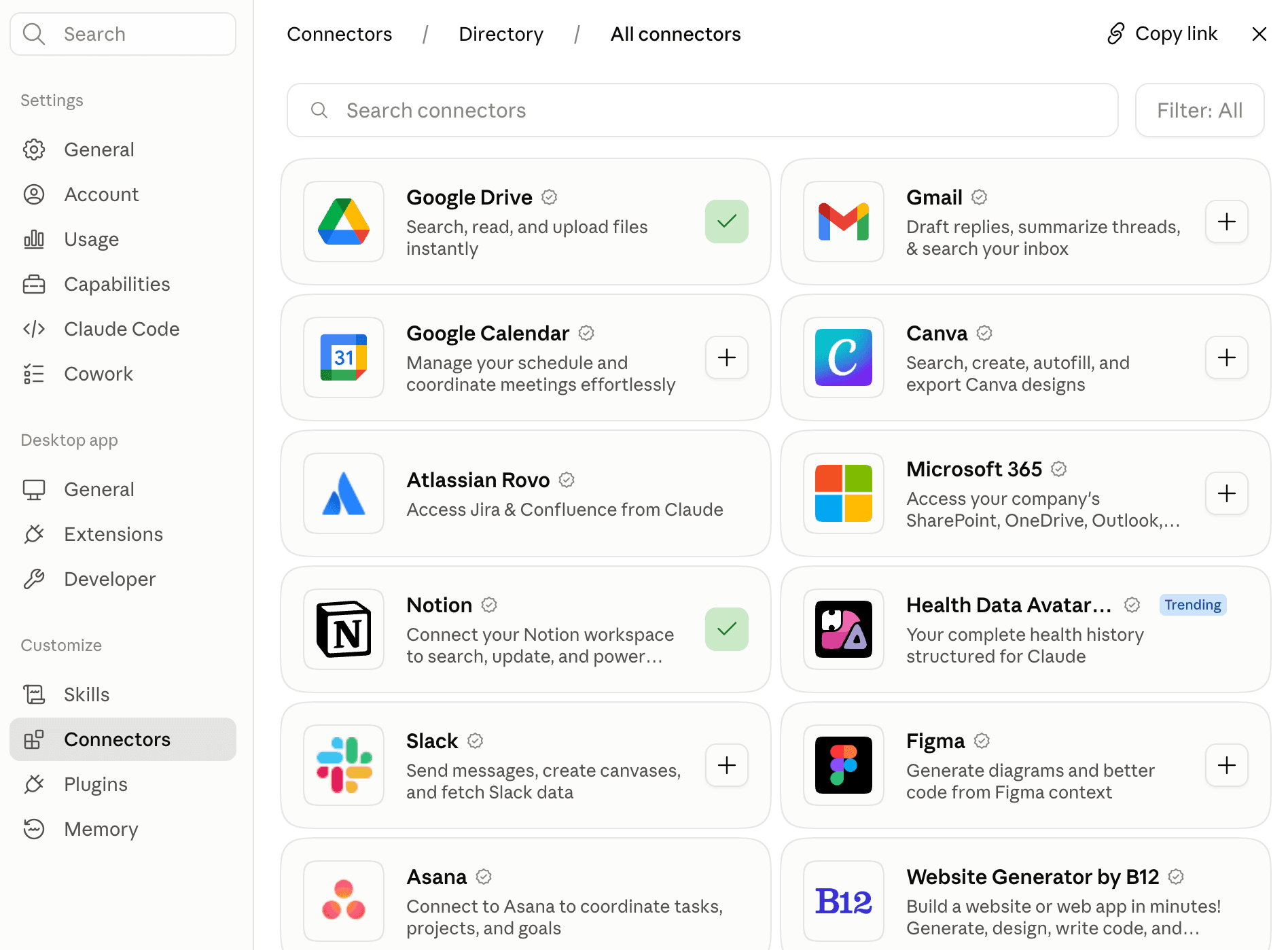Toggle the Notion connected checkmark
The width and height of the screenshot is (1288, 950).
pos(727,629)
